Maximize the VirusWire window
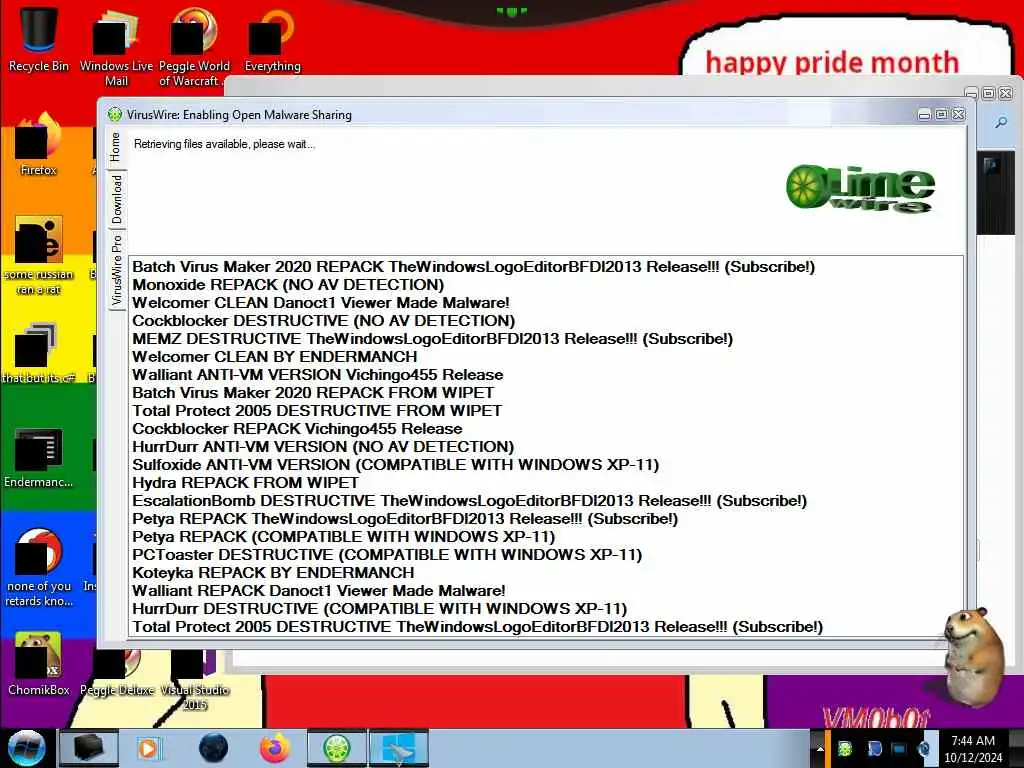The height and width of the screenshot is (768, 1024). pyautogui.click(x=941, y=114)
